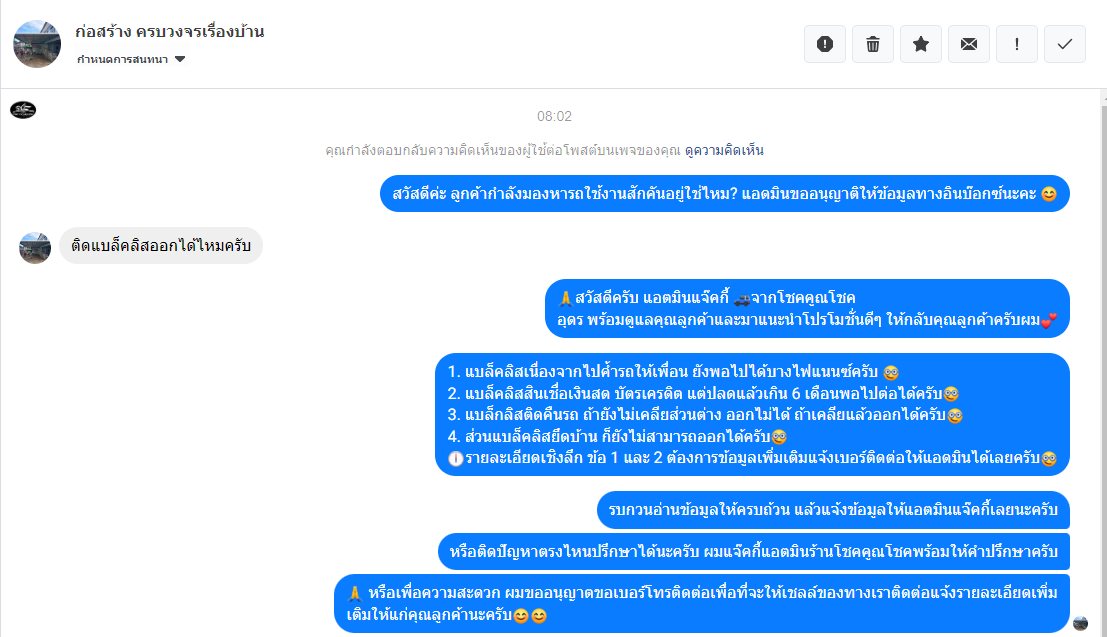1107x637 pixels.
Task: Open profile picture in conversation header
Action: coord(37,44)
